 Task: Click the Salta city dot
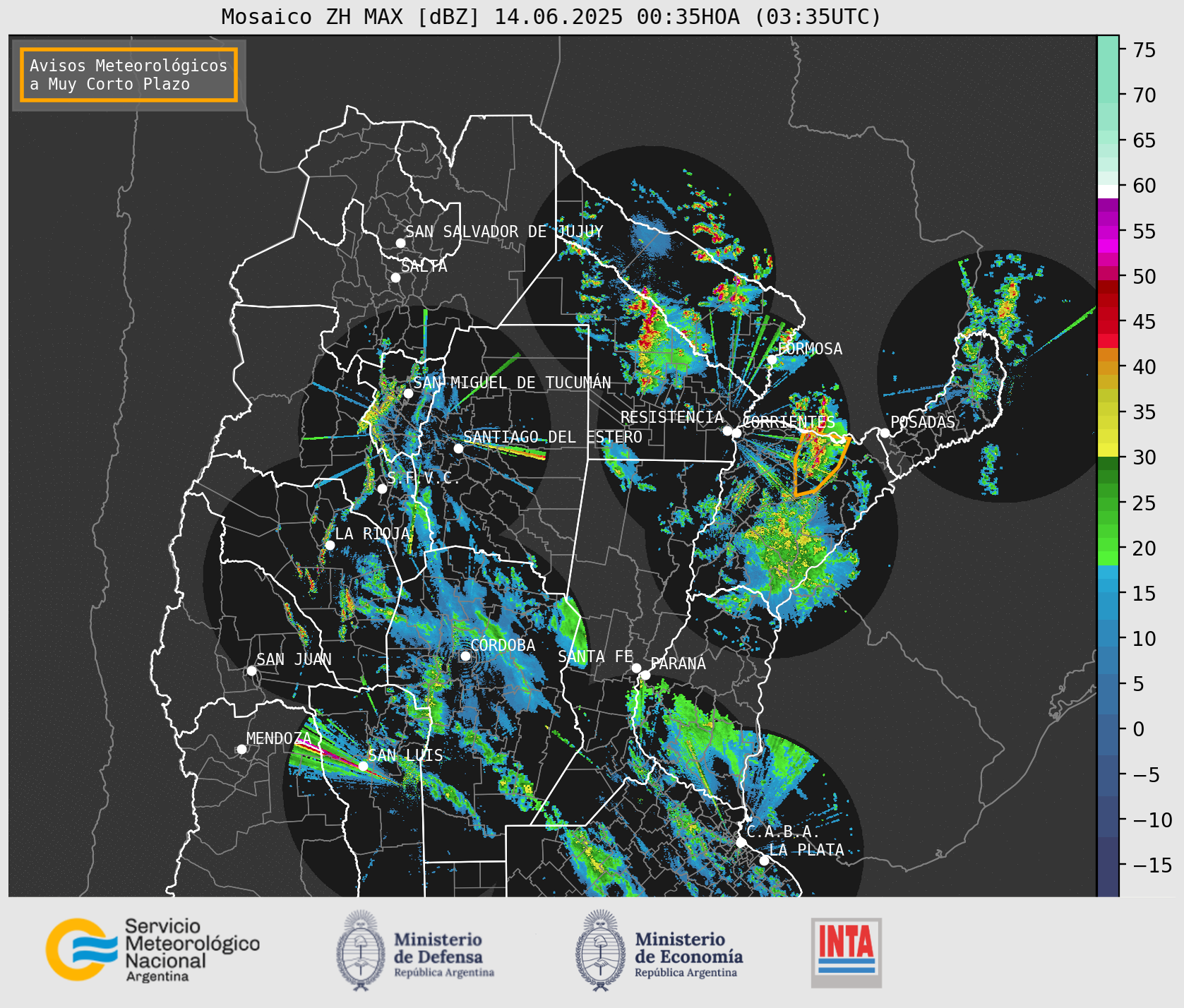click(x=395, y=277)
